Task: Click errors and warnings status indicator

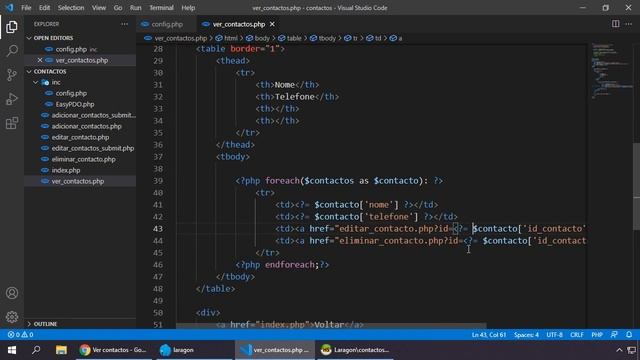Action: tap(20, 335)
